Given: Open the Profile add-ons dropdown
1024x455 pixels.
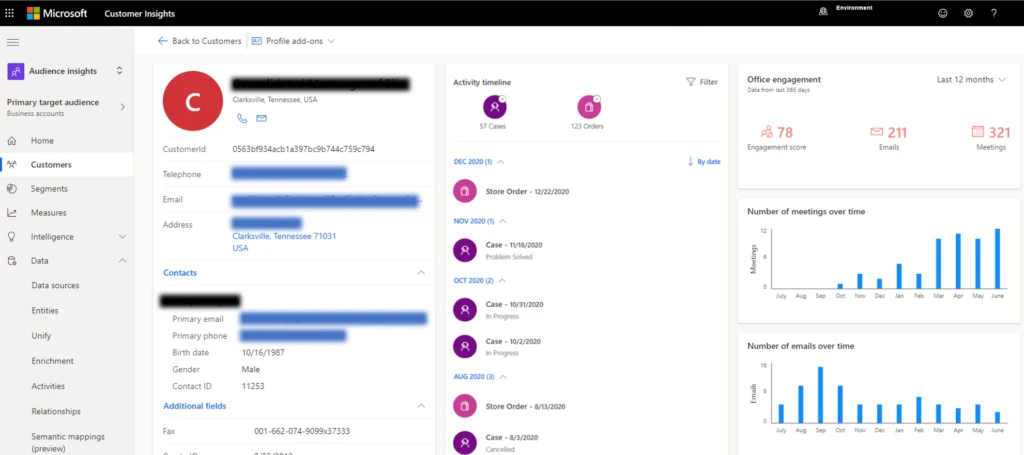Looking at the screenshot, I should pos(293,40).
